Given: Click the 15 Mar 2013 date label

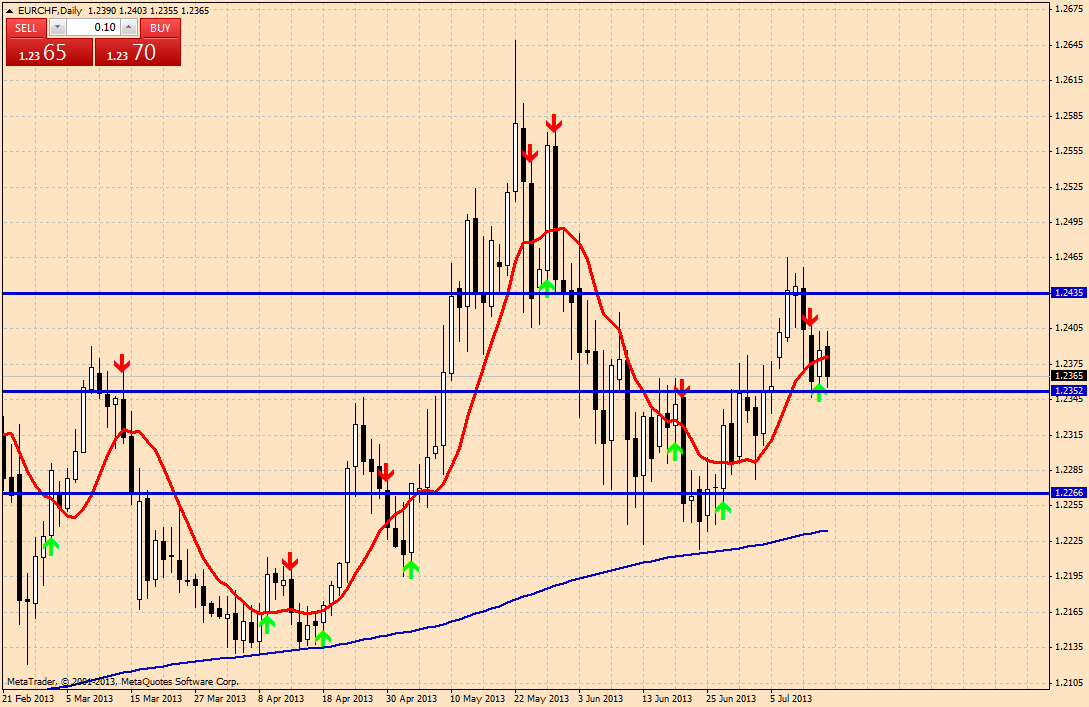Looking at the screenshot, I should coord(156,698).
